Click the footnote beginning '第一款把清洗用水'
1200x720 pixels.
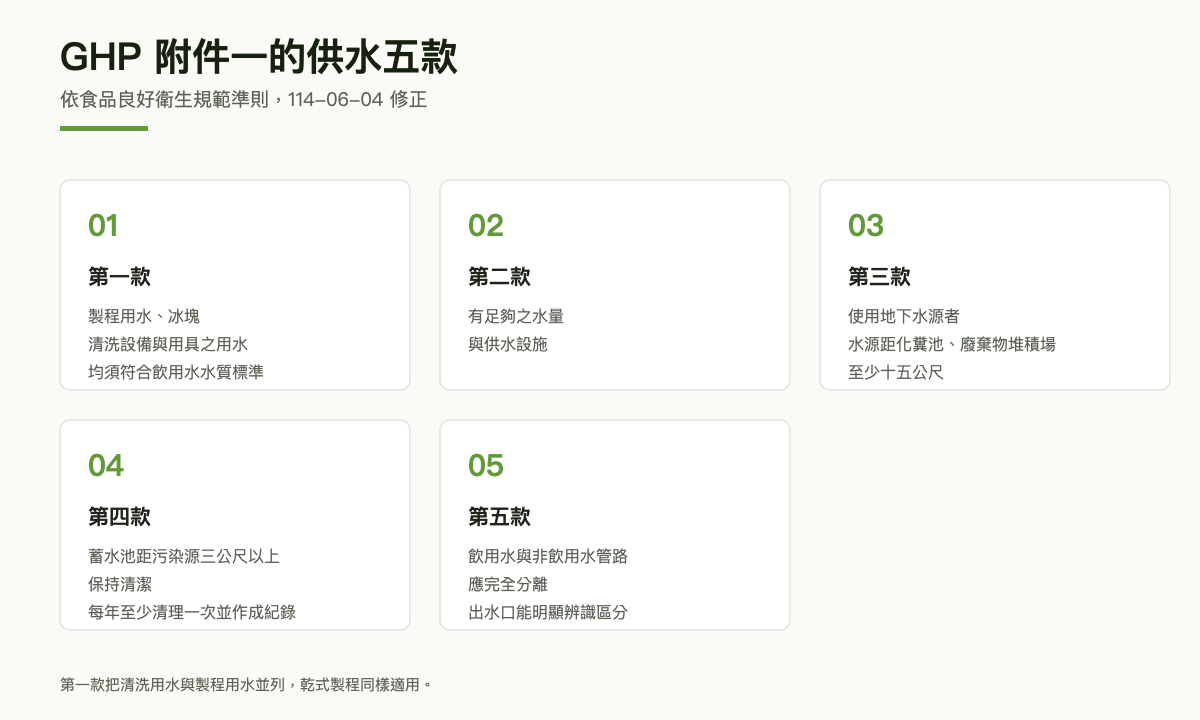click(x=246, y=685)
